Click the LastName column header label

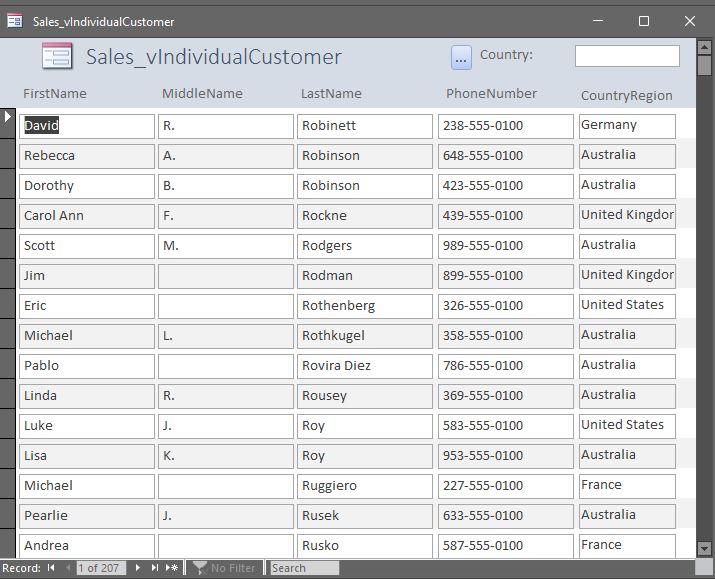point(331,93)
